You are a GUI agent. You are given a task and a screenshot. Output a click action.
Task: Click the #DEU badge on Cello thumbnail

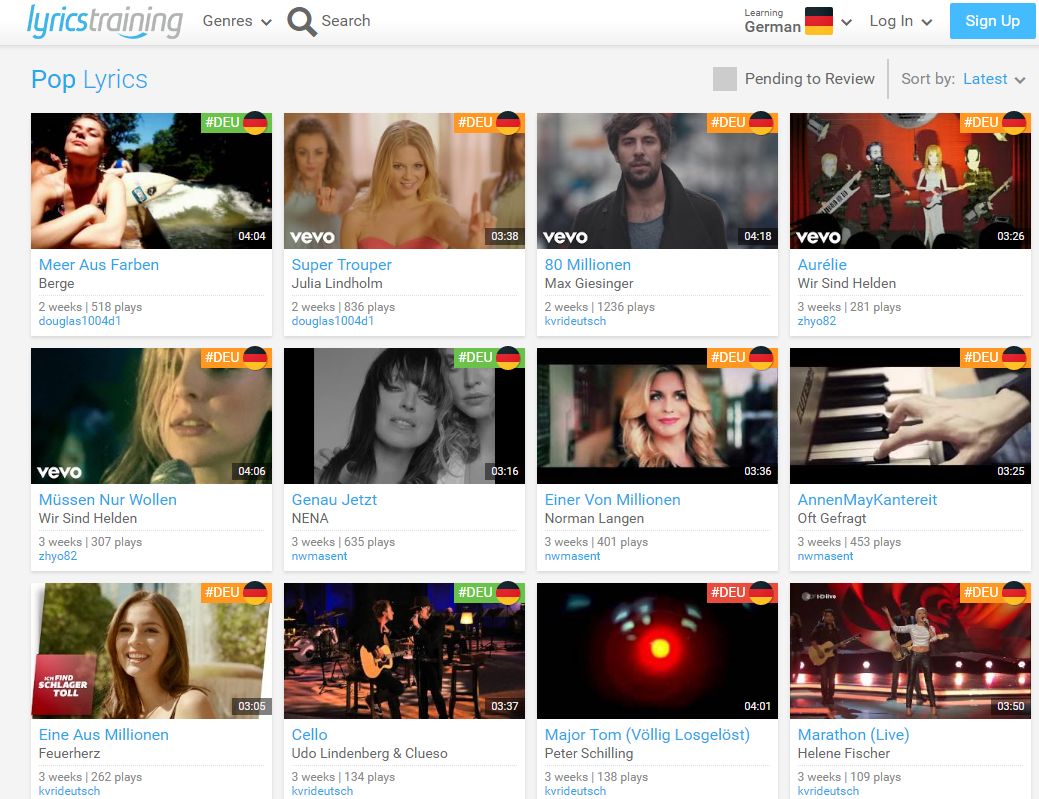(474, 592)
